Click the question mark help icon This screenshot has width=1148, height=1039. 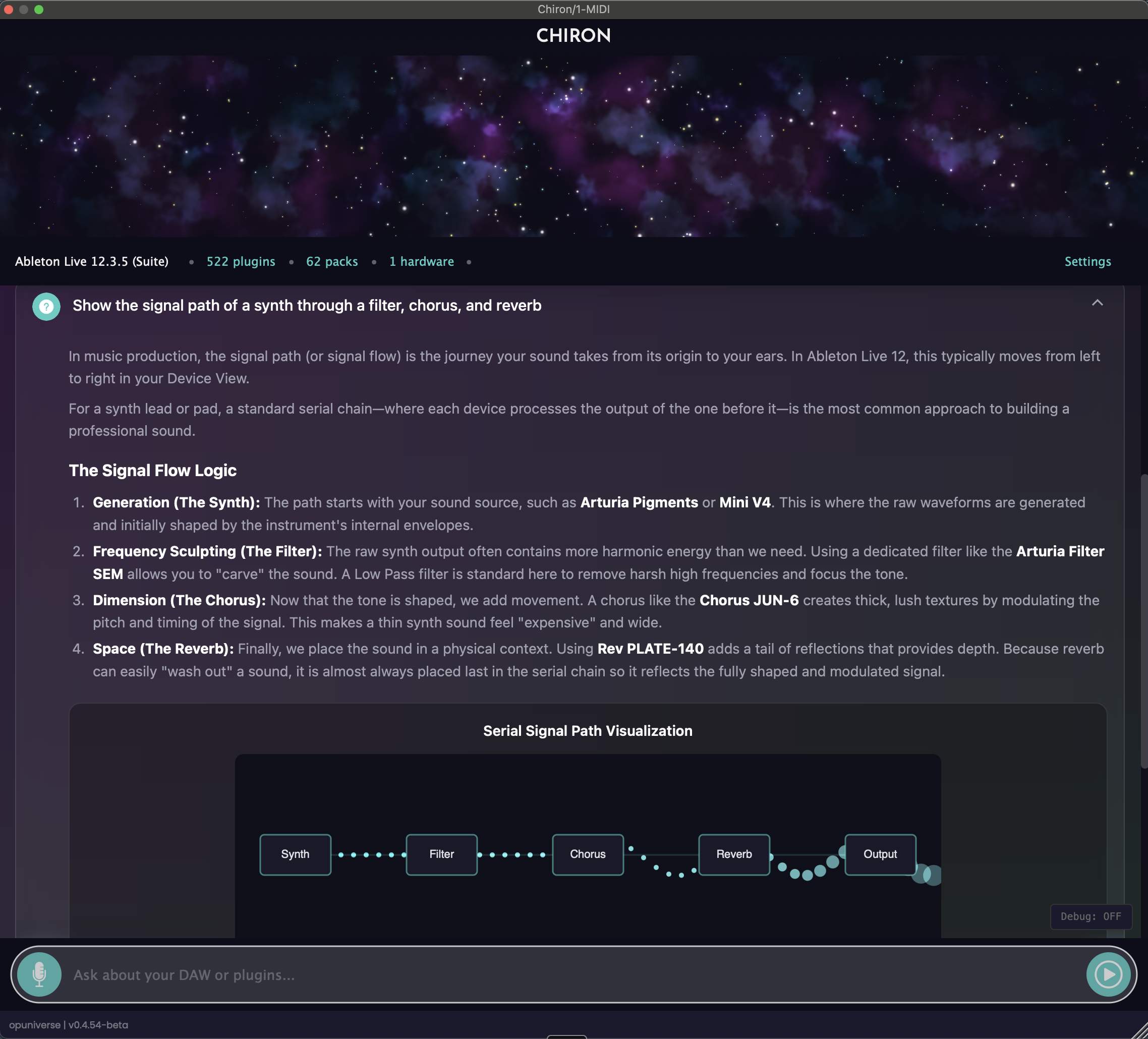click(x=46, y=306)
